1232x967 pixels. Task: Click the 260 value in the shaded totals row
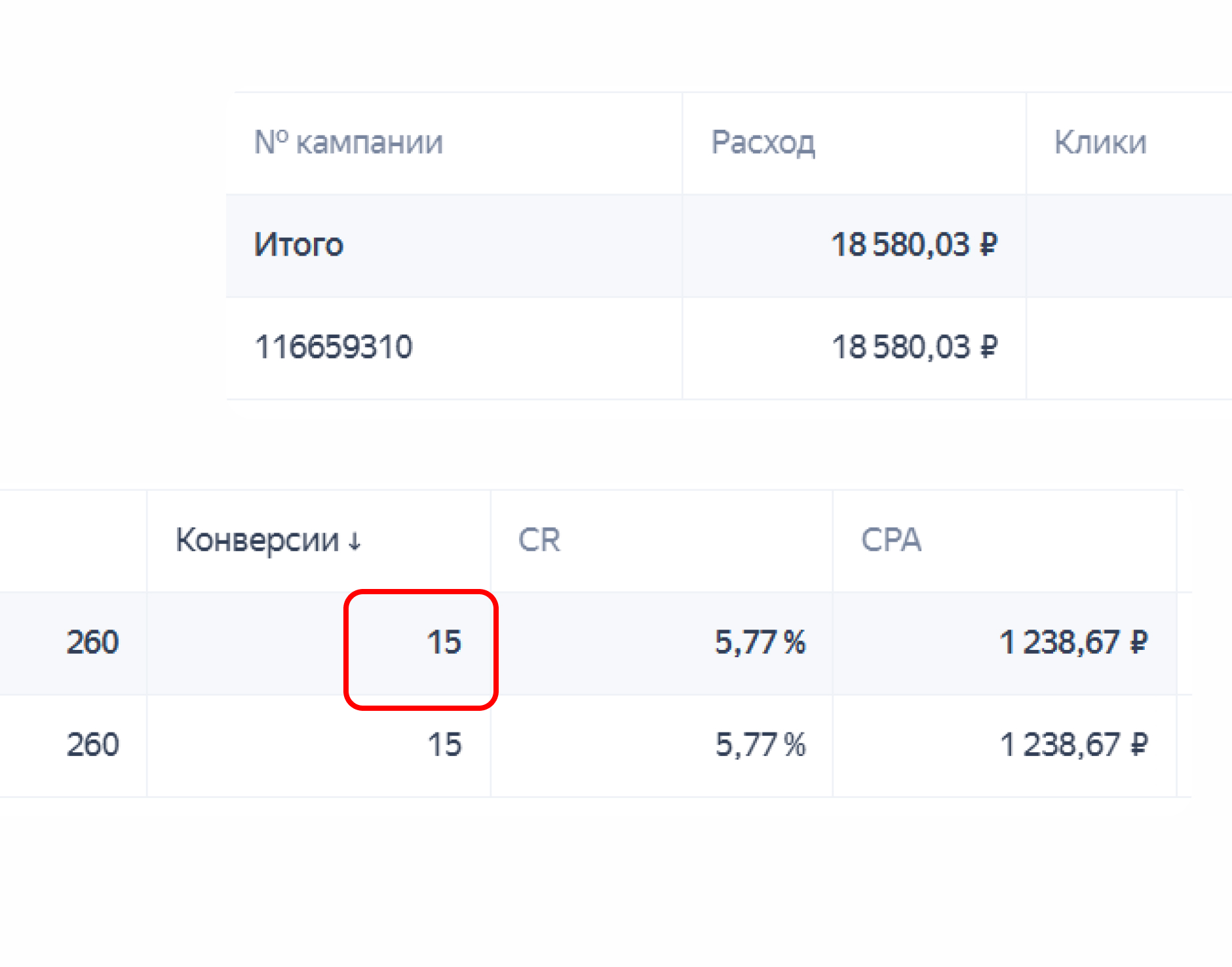92,643
